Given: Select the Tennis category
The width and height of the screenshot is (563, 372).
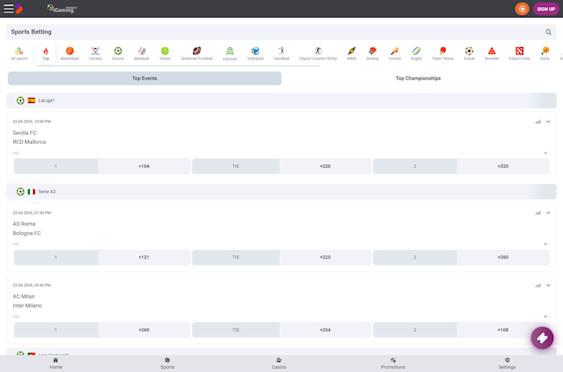Looking at the screenshot, I should pyautogui.click(x=165, y=54).
